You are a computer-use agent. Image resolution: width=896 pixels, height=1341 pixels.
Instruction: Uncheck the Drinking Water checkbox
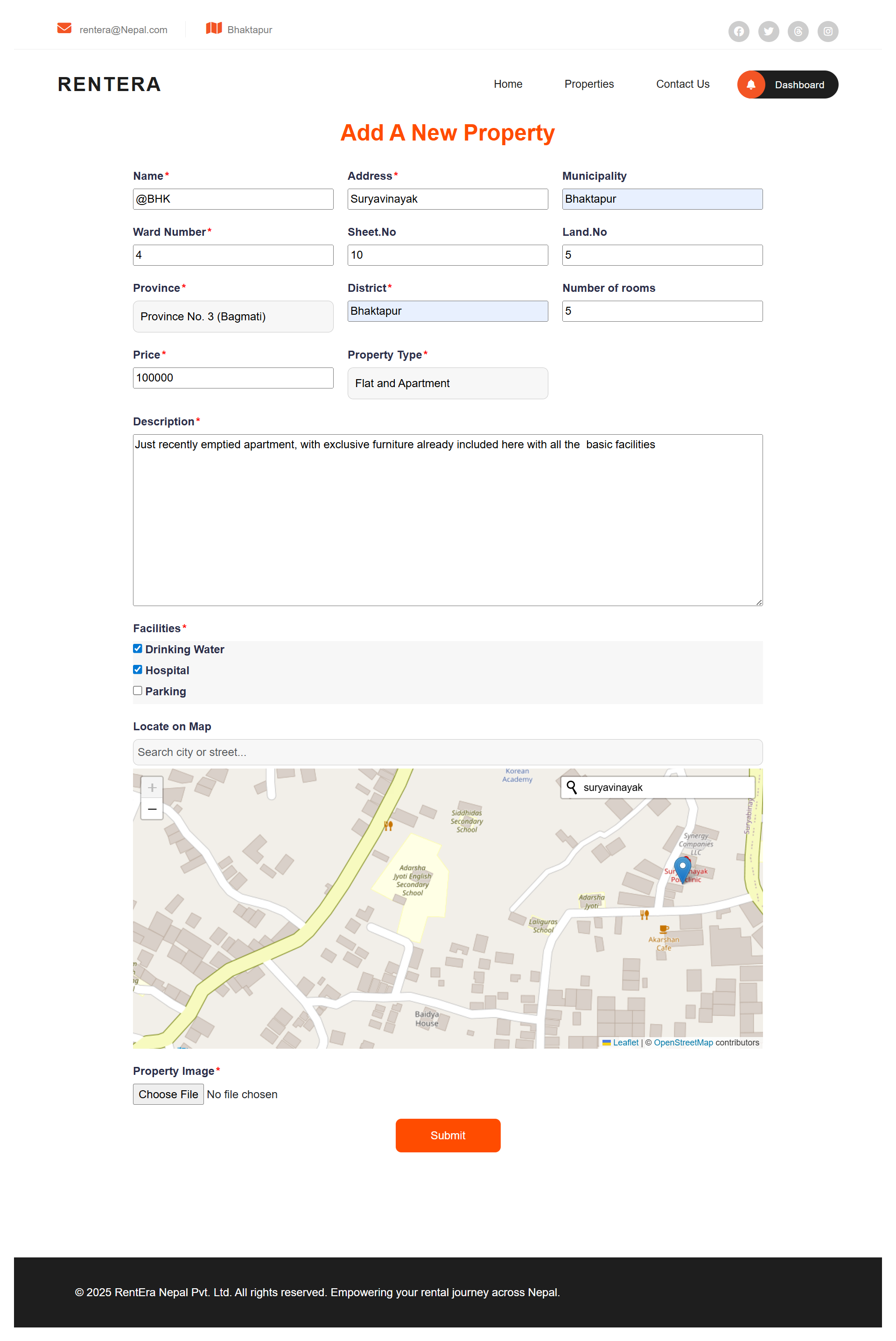pyautogui.click(x=138, y=648)
